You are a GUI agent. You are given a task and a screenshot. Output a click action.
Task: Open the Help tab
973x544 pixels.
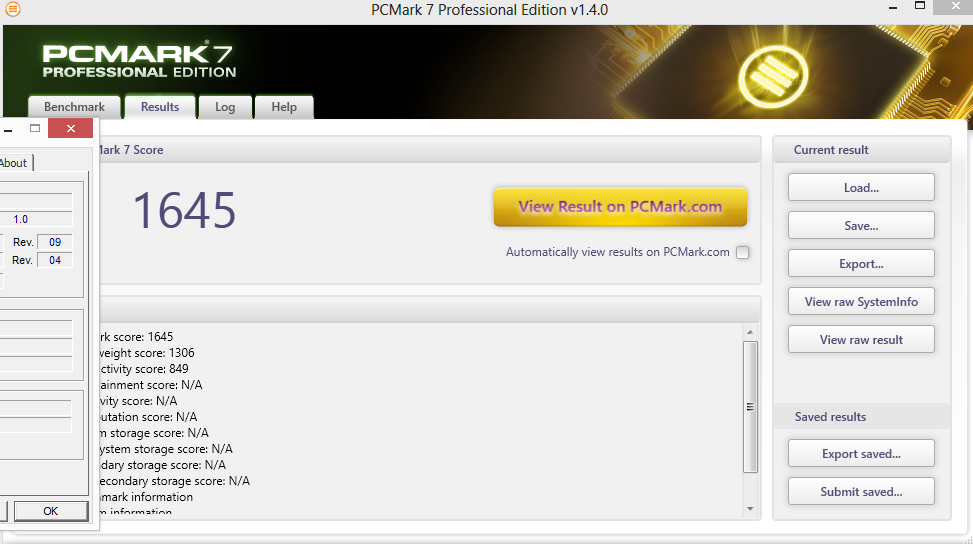tap(284, 107)
